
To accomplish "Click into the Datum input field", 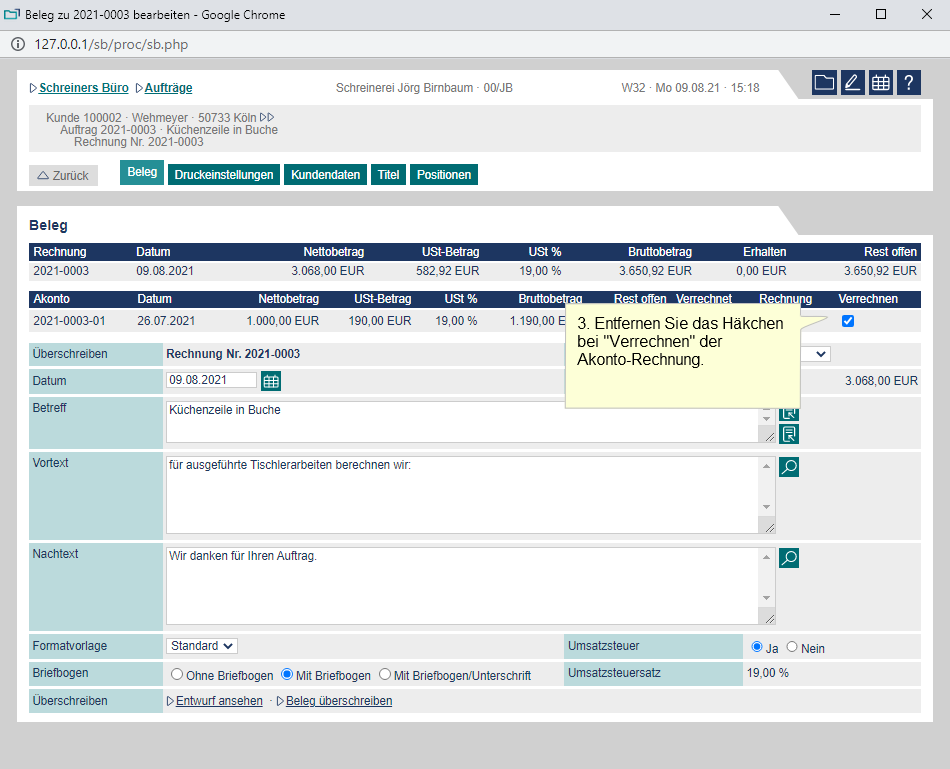I will [x=211, y=380].
